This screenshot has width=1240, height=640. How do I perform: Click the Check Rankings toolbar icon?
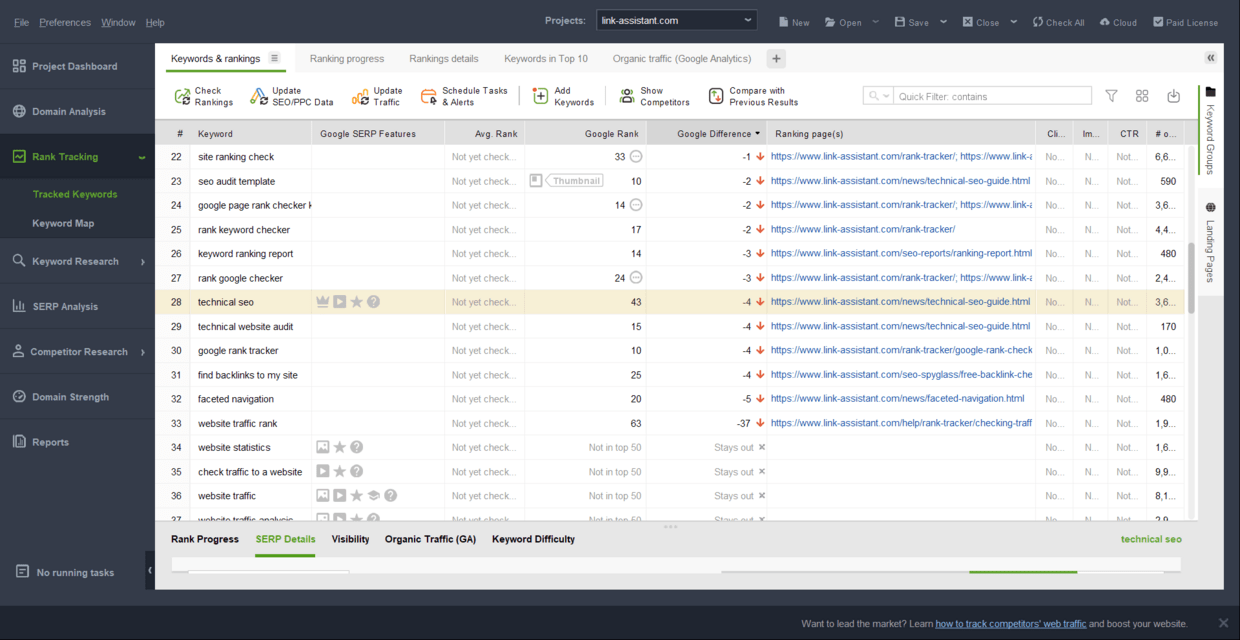click(x=182, y=96)
